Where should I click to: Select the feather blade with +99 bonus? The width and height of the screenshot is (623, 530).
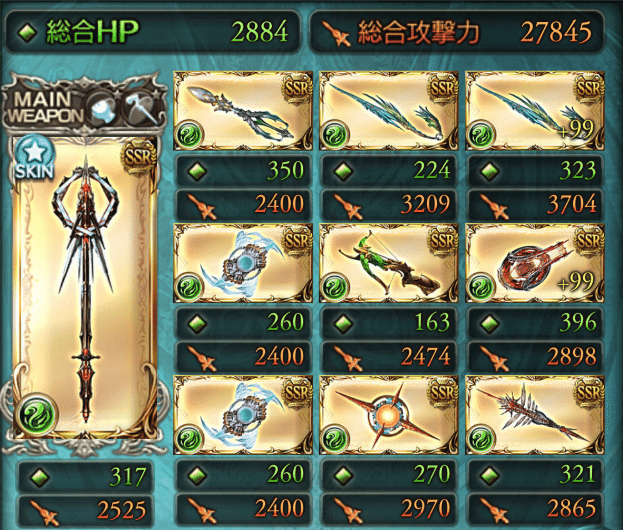click(x=535, y=110)
